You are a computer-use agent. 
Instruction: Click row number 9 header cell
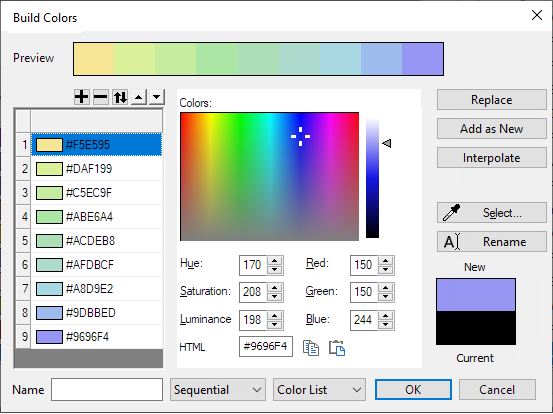pos(24,336)
